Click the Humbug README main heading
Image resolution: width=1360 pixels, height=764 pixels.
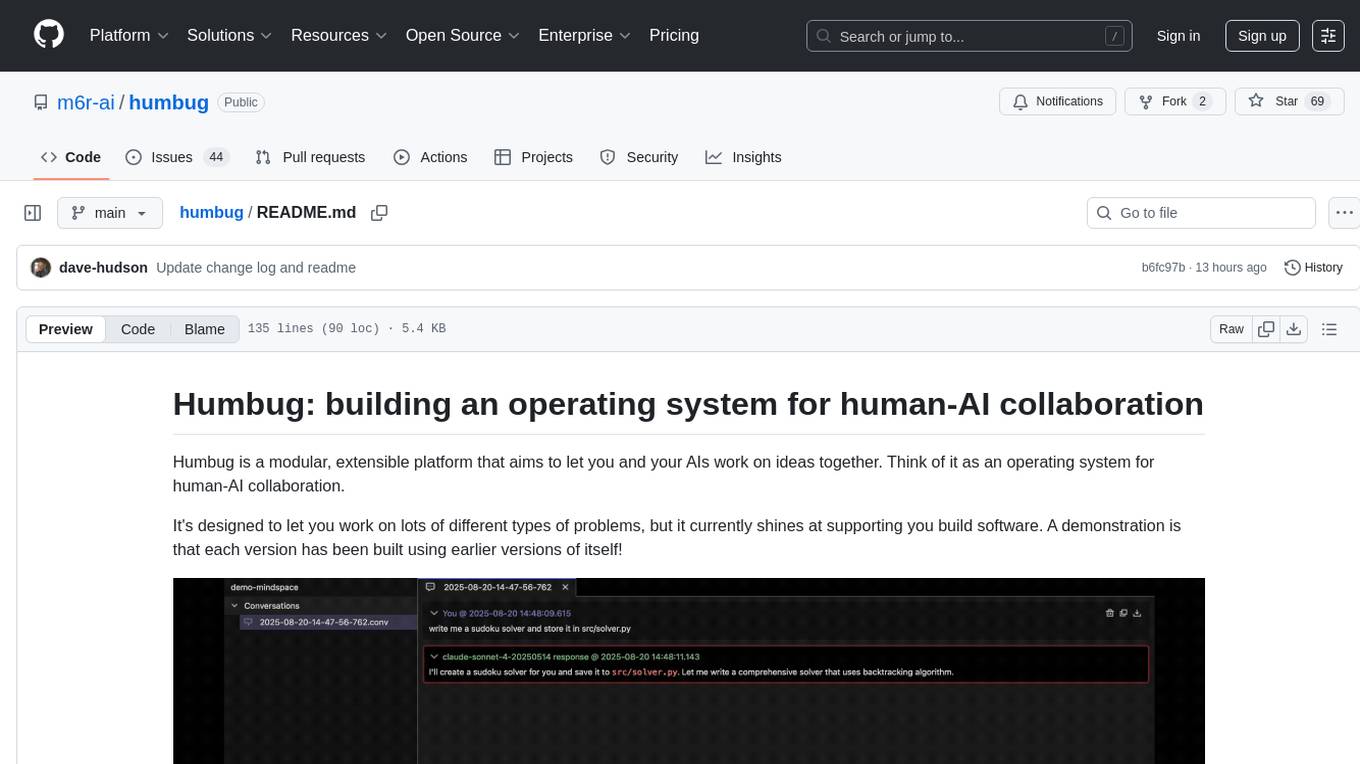(x=688, y=403)
